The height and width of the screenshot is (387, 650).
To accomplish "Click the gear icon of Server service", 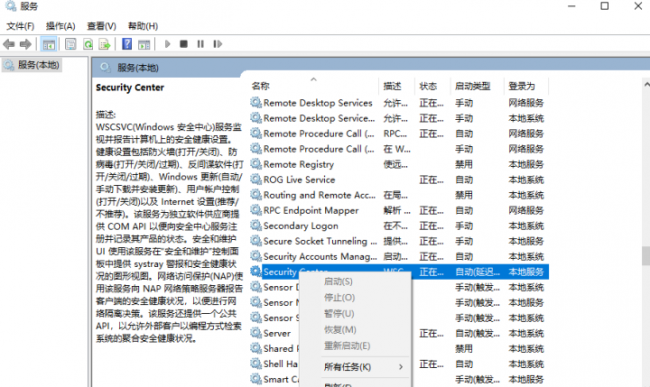I will click(256, 333).
